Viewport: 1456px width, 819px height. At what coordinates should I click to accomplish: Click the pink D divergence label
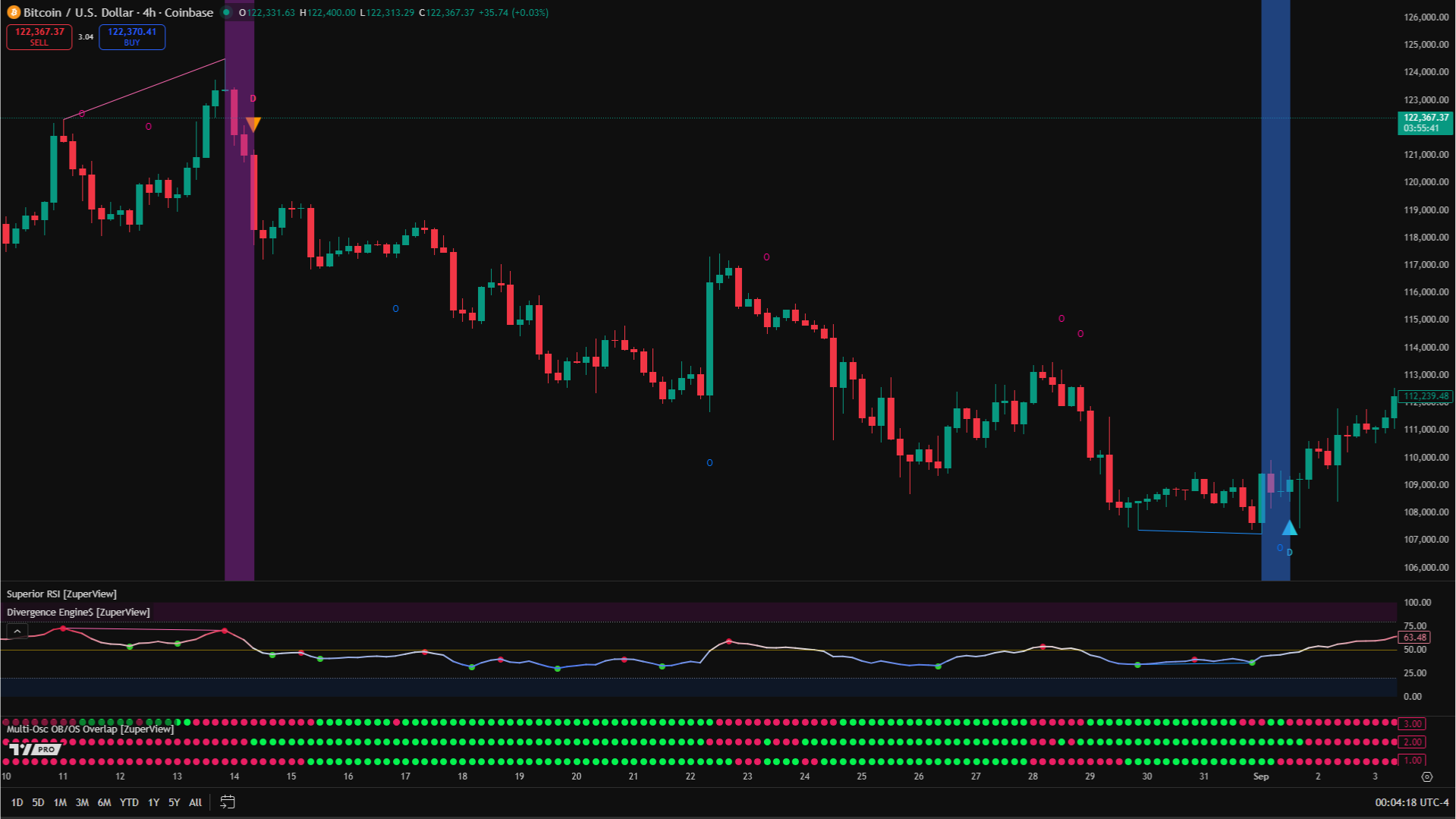(x=253, y=99)
